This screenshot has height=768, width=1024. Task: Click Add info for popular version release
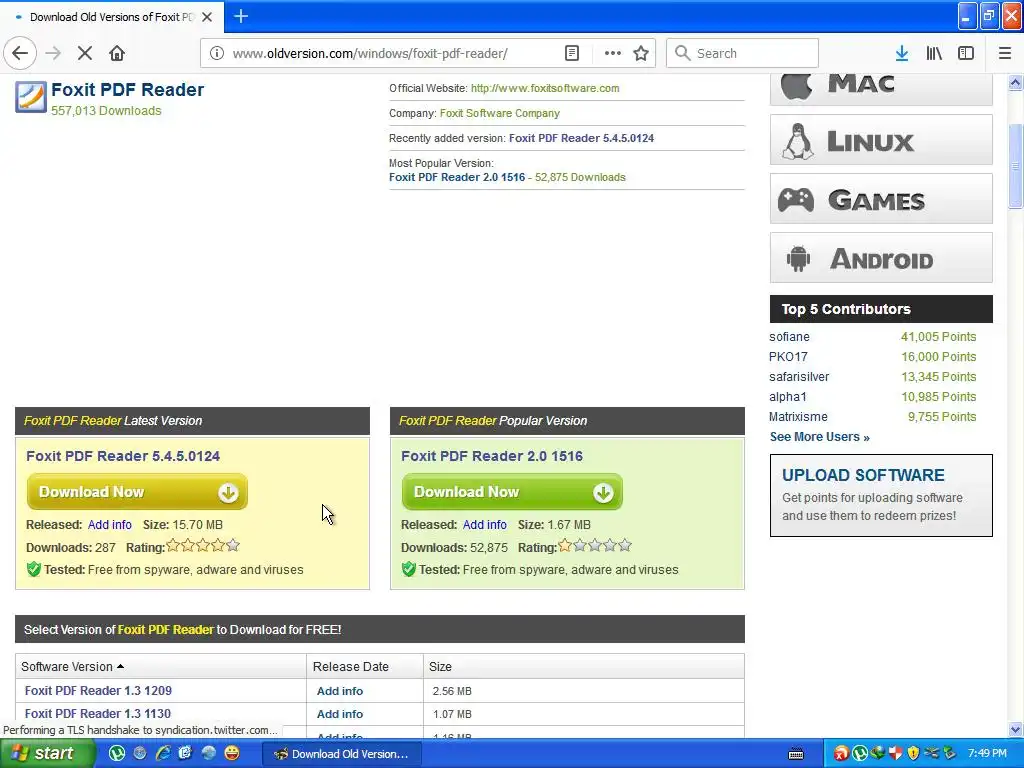pos(485,524)
